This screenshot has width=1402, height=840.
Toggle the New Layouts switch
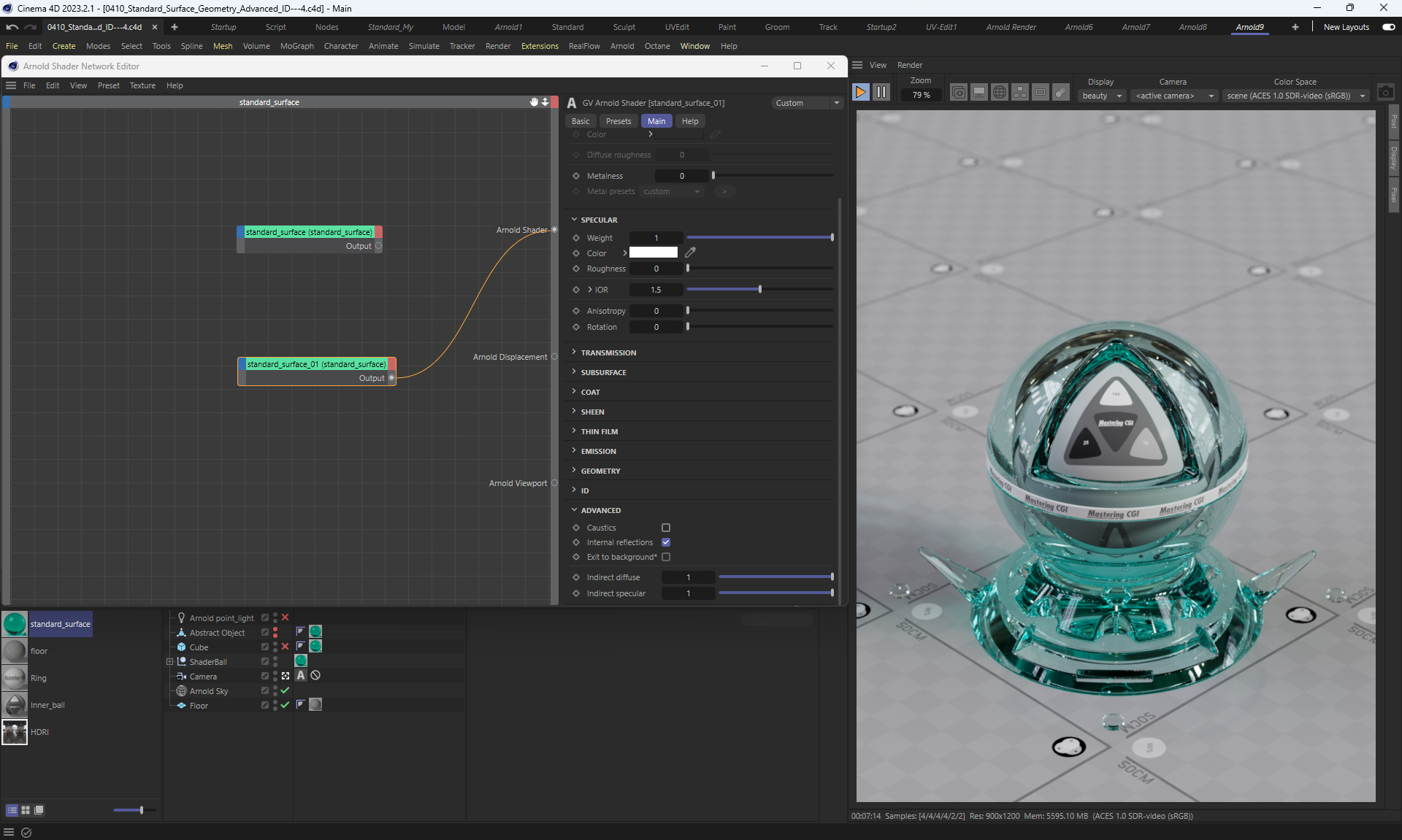(x=1388, y=27)
